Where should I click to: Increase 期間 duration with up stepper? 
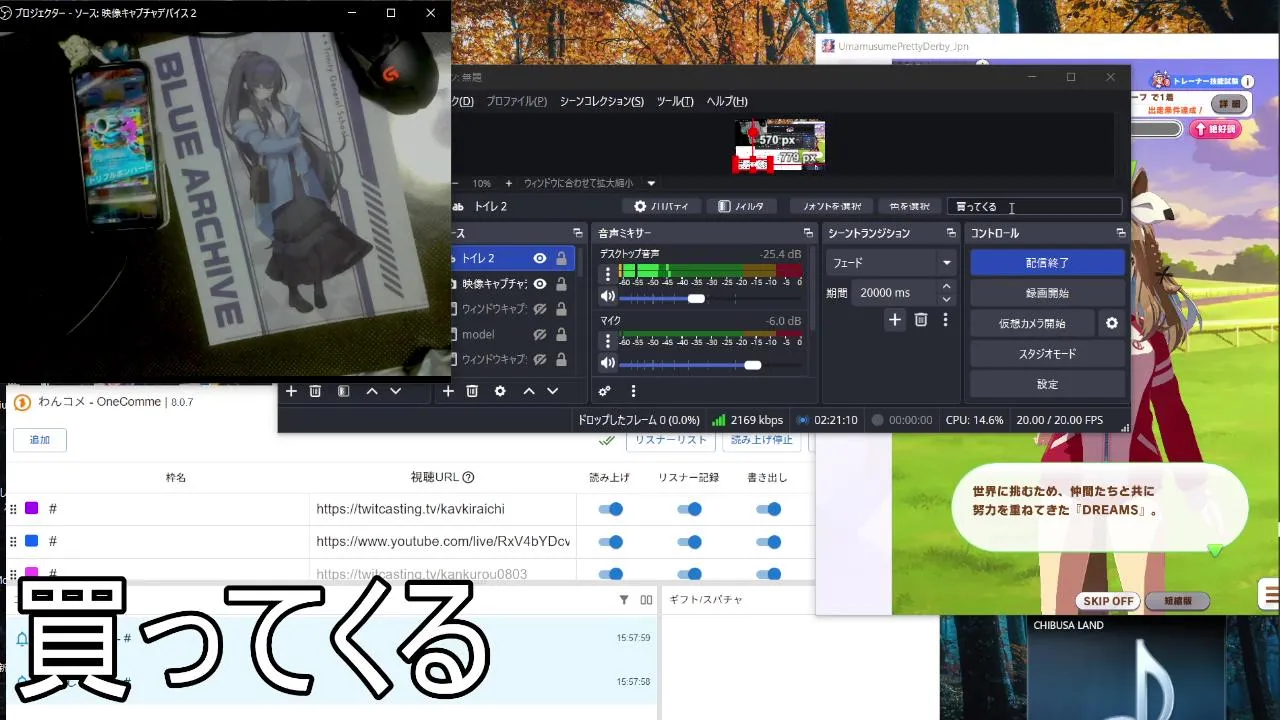point(947,287)
